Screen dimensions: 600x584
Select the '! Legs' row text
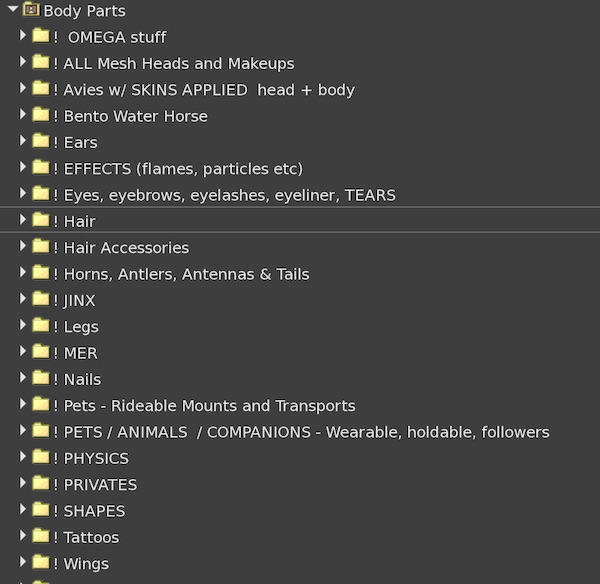tap(76, 327)
